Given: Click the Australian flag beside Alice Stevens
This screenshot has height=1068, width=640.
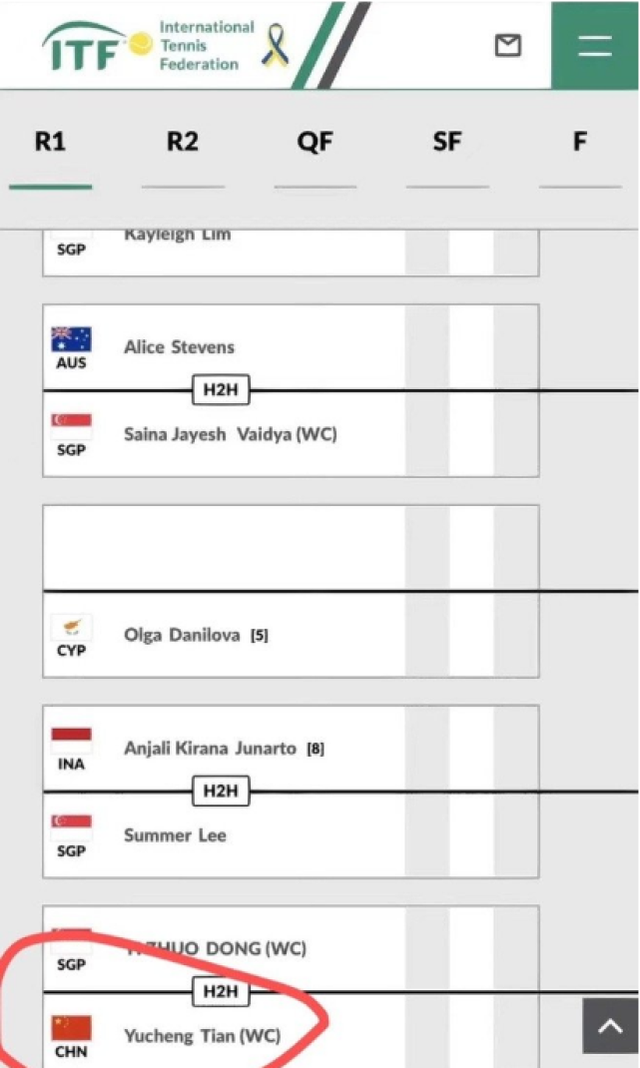Looking at the screenshot, I should point(71,339).
